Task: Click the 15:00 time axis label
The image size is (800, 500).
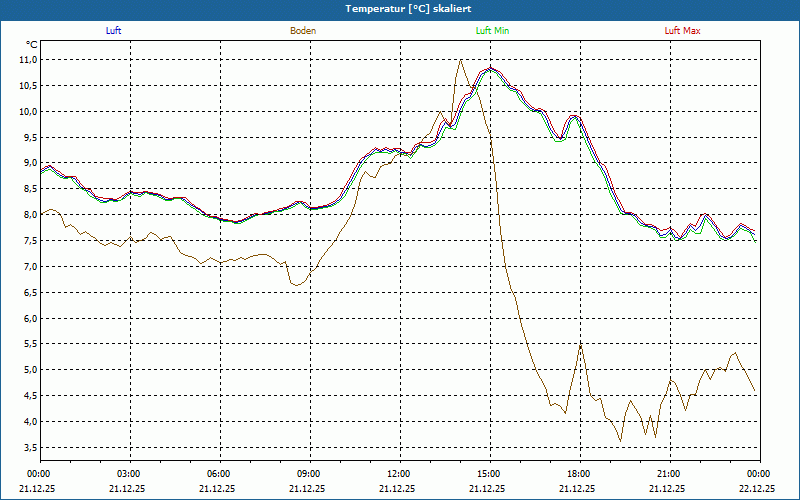Action: 490,474
